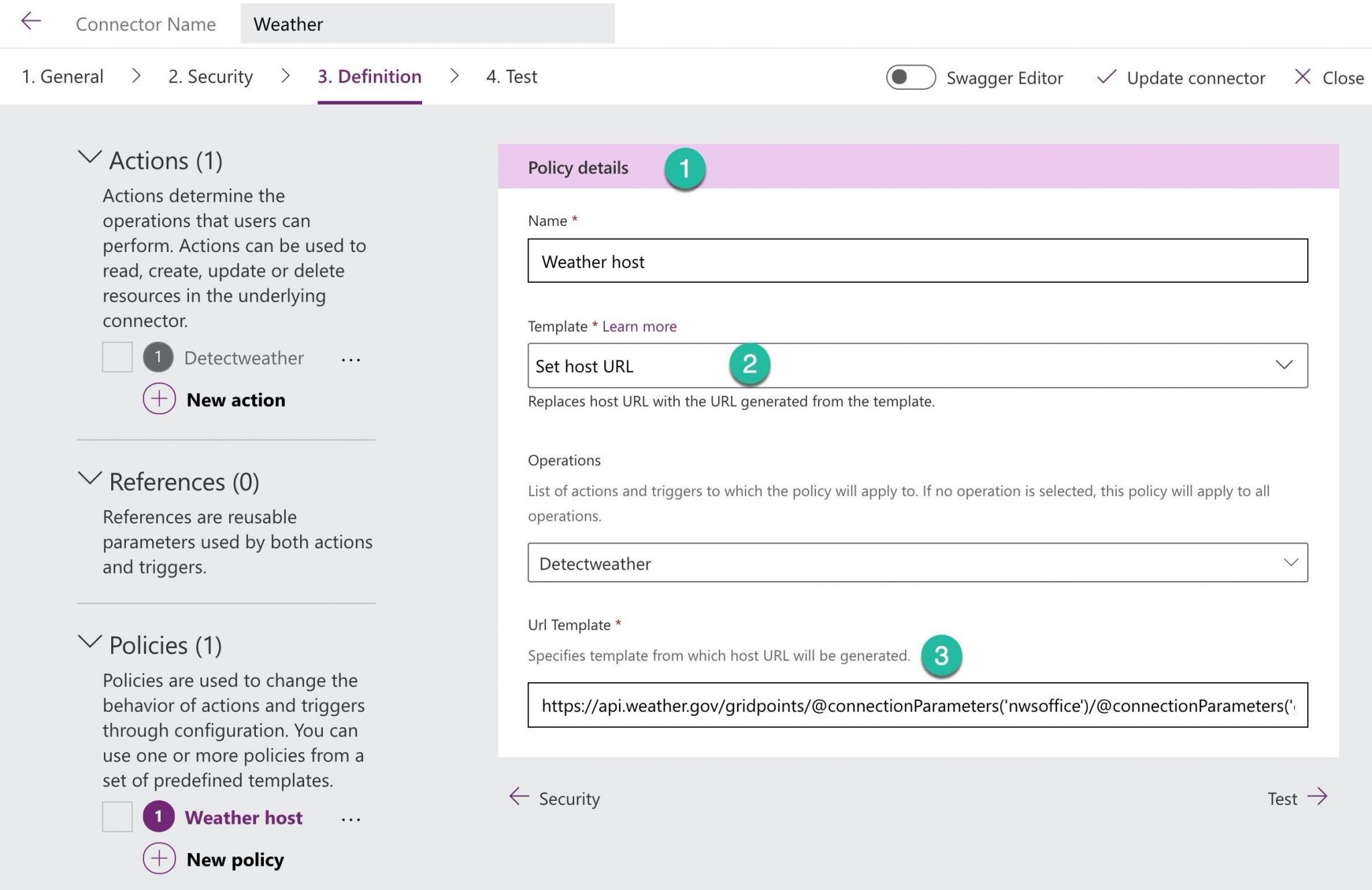The image size is (1372, 890).
Task: Check the Weather host policy checkbox
Action: pos(117,817)
